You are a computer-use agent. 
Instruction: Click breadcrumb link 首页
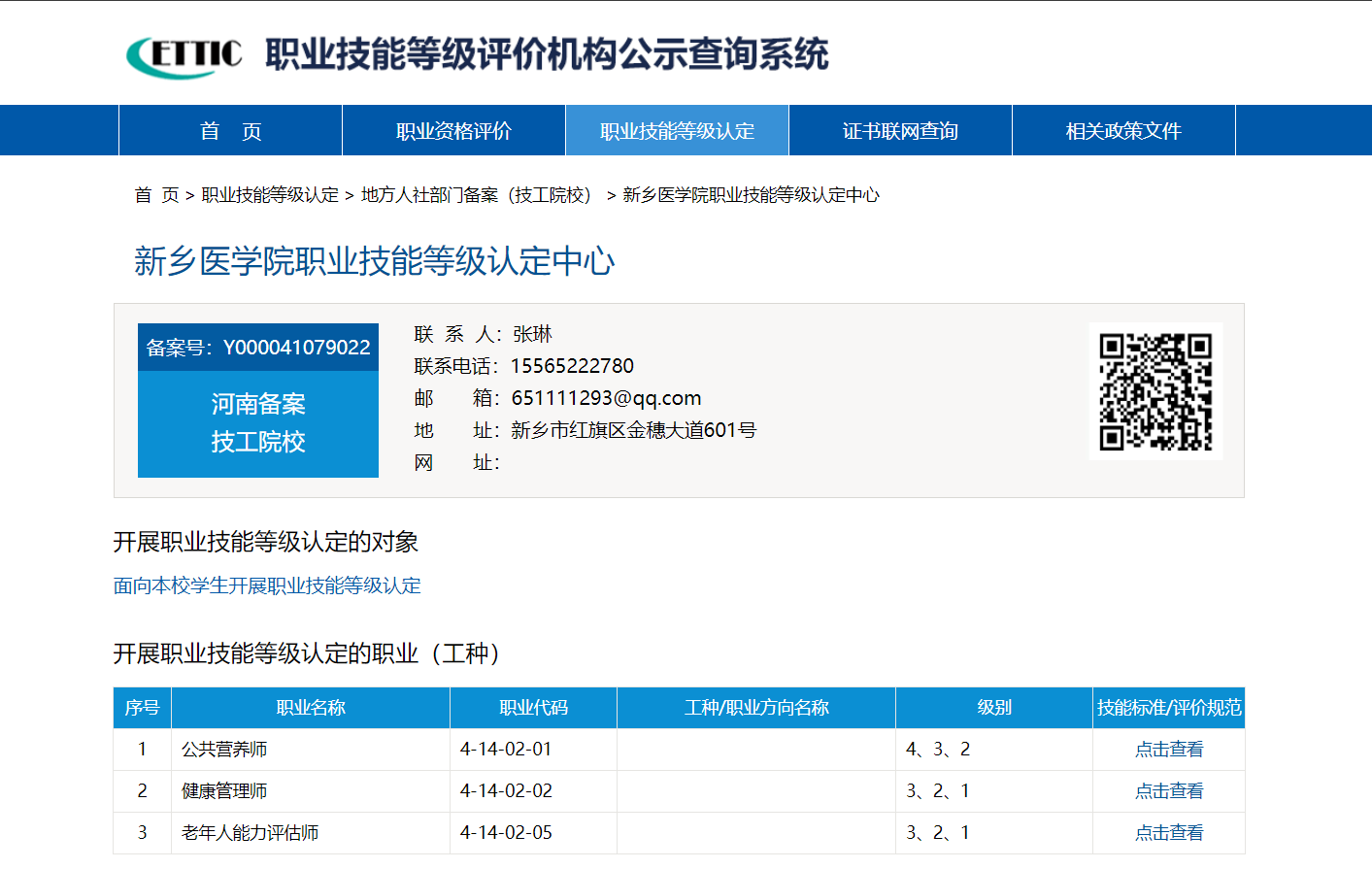(156, 195)
